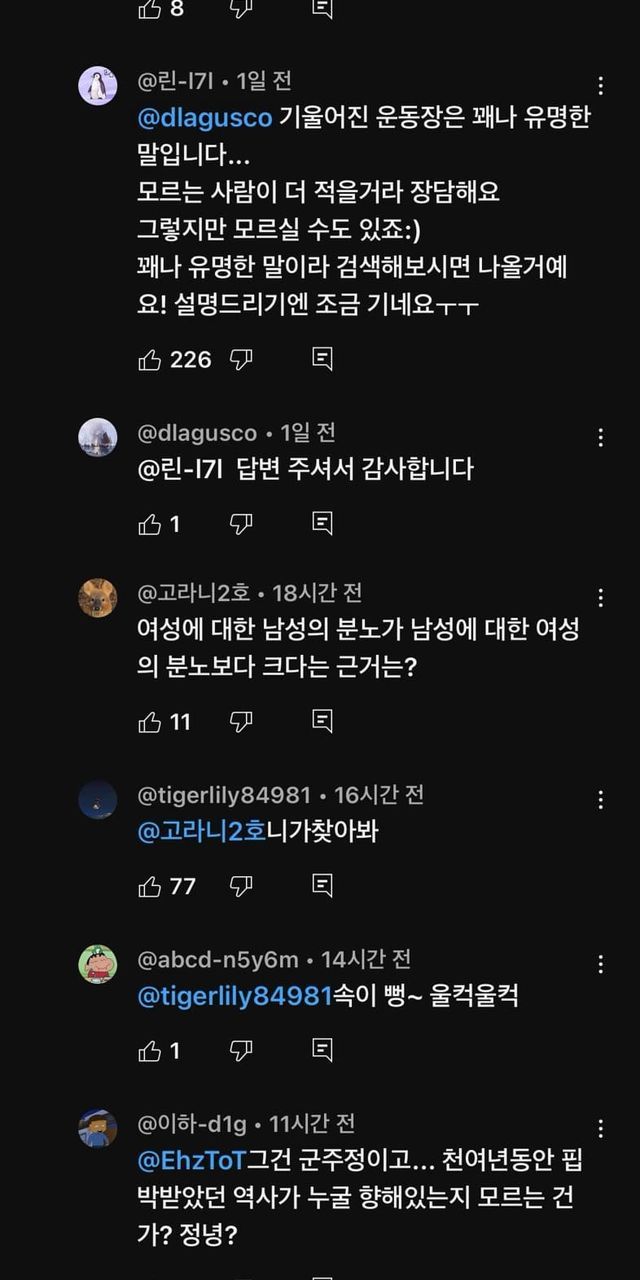Viewport: 640px width, 1280px height.
Task: Open the blue @dlagusco mention link
Action: (205, 118)
